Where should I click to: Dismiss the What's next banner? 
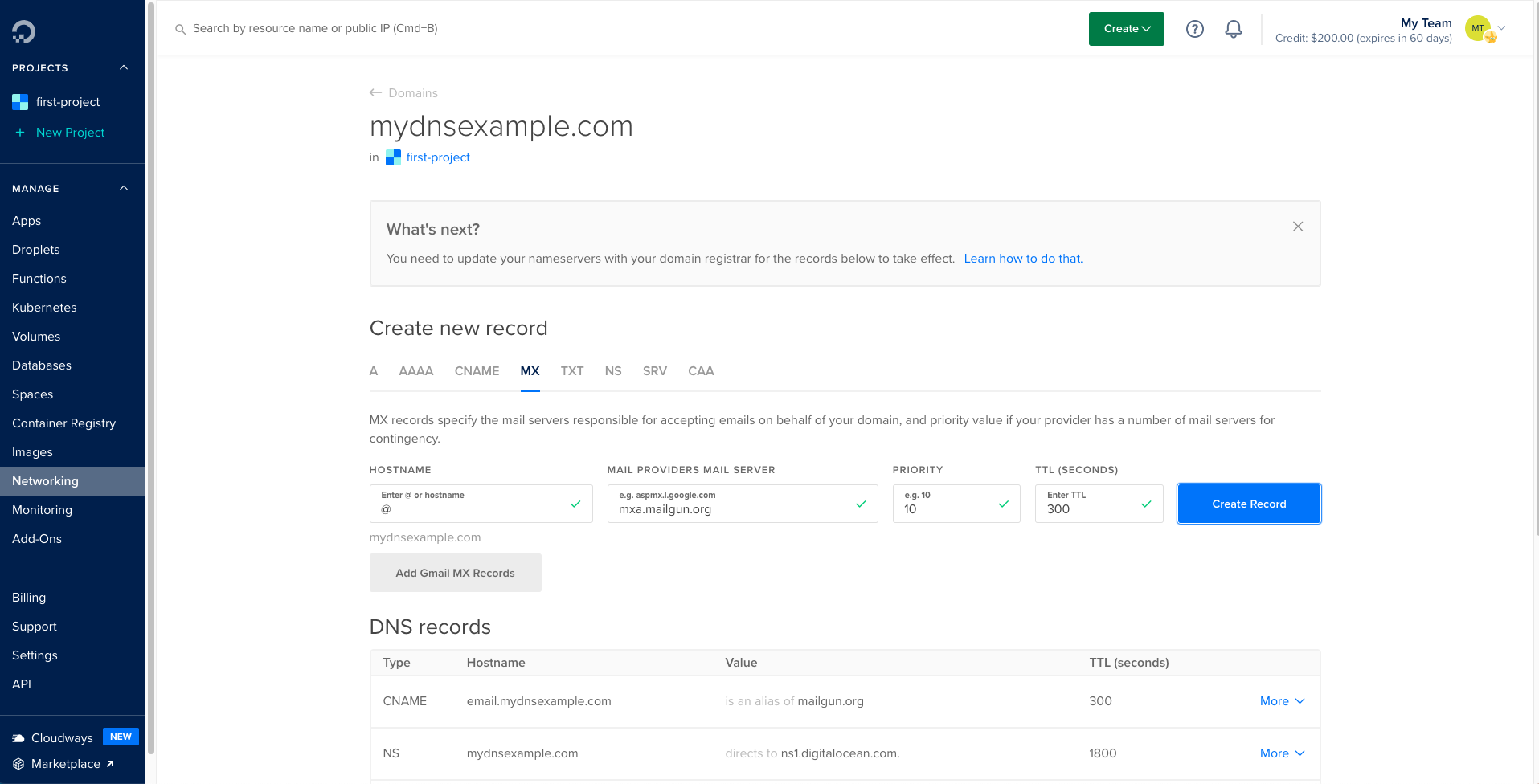click(x=1298, y=227)
